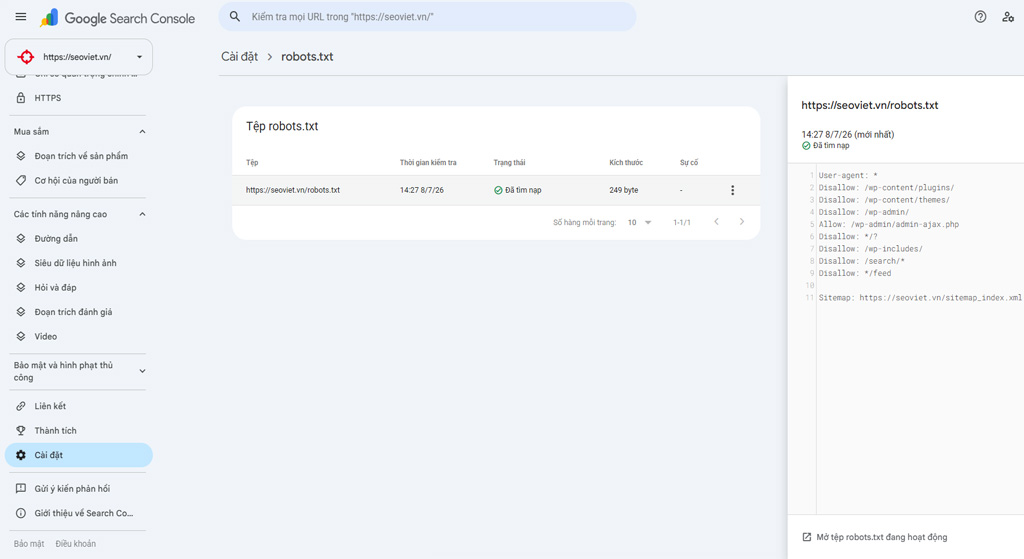Open Gửi ý kiến phản hồi
This screenshot has height=559, width=1024.
[x=78, y=488]
